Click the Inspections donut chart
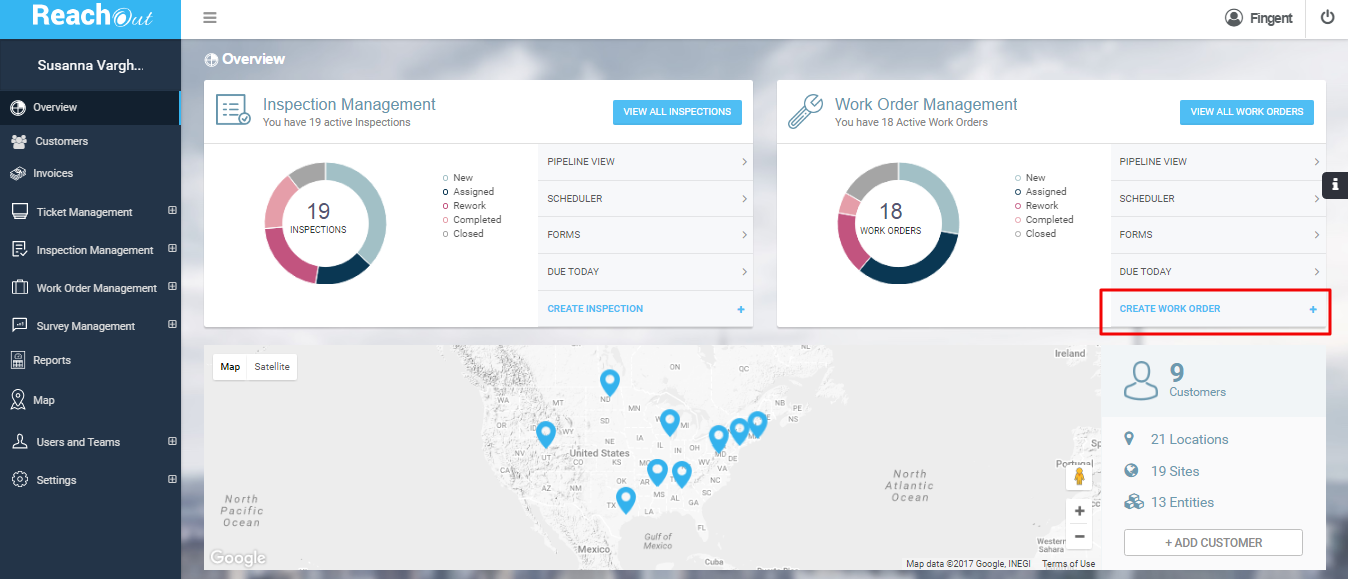Viewport: 1348px width, 579px height. pos(325,222)
